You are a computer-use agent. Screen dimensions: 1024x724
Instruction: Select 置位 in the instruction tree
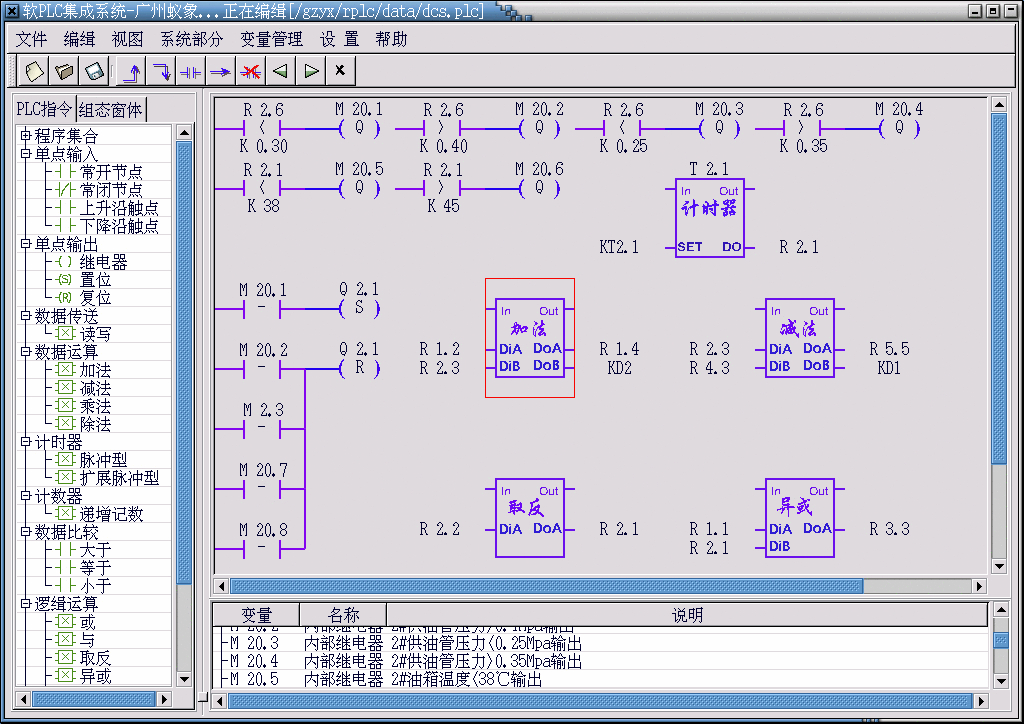pyautogui.click(x=95, y=280)
